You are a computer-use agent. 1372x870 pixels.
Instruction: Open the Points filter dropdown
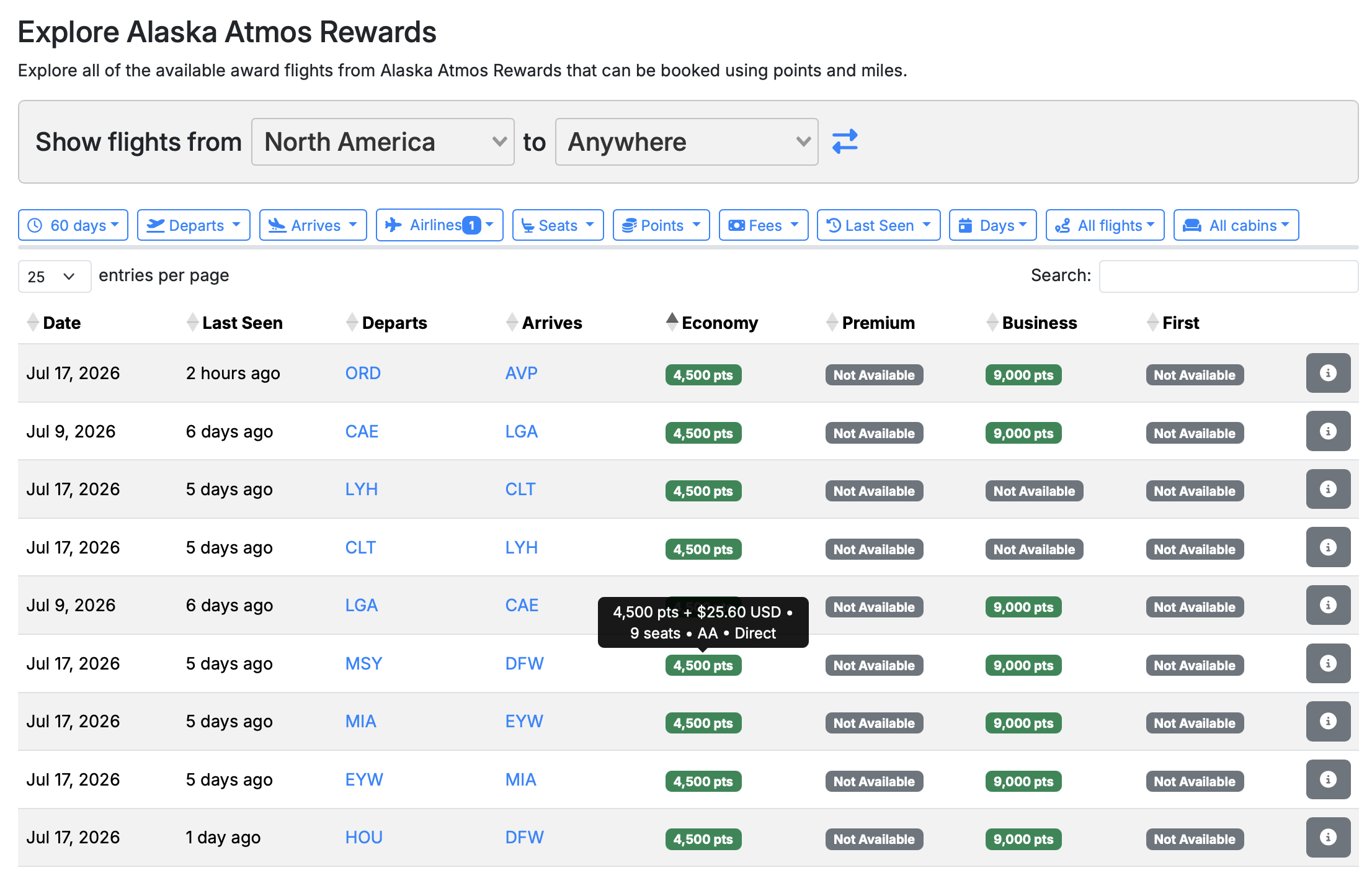(661, 225)
